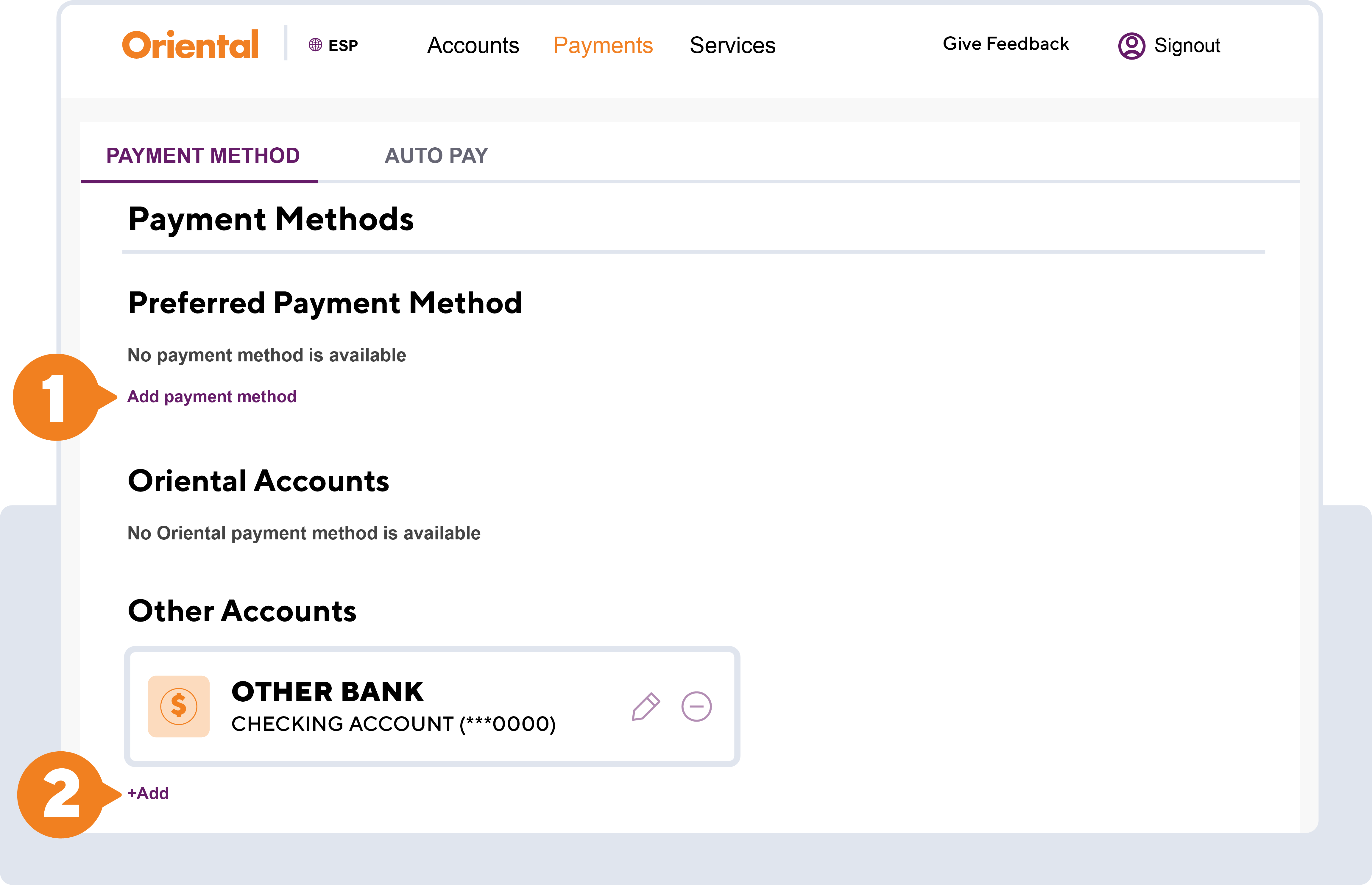This screenshot has width=1372, height=885.
Task: Switch to the Auto Pay tab
Action: click(x=436, y=155)
